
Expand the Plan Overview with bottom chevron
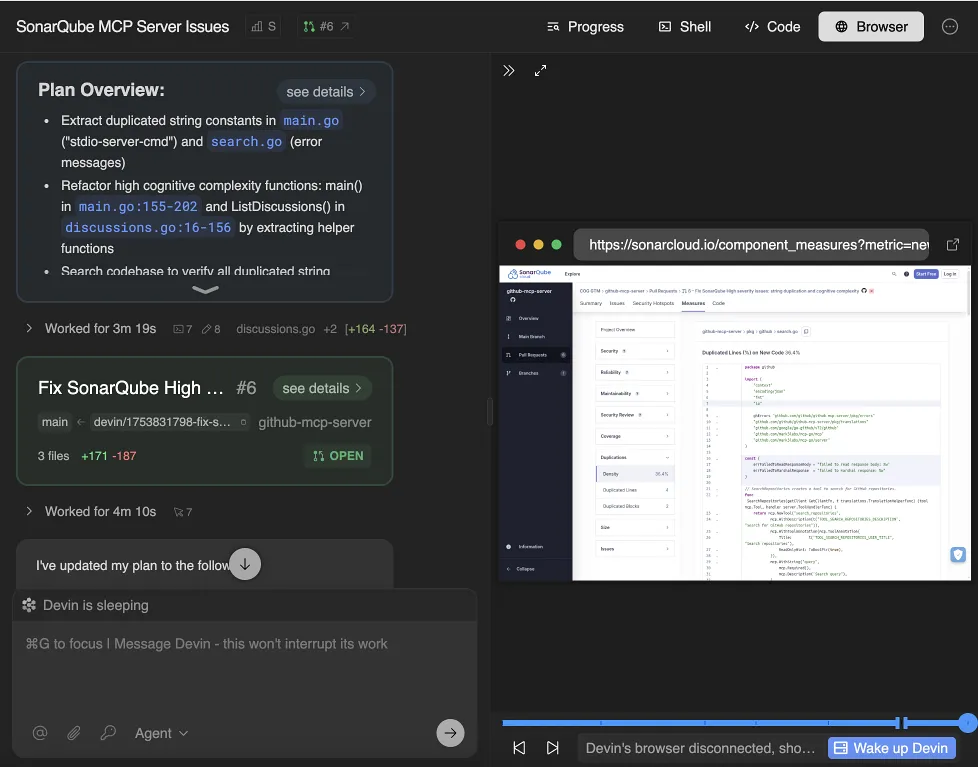[205, 290]
